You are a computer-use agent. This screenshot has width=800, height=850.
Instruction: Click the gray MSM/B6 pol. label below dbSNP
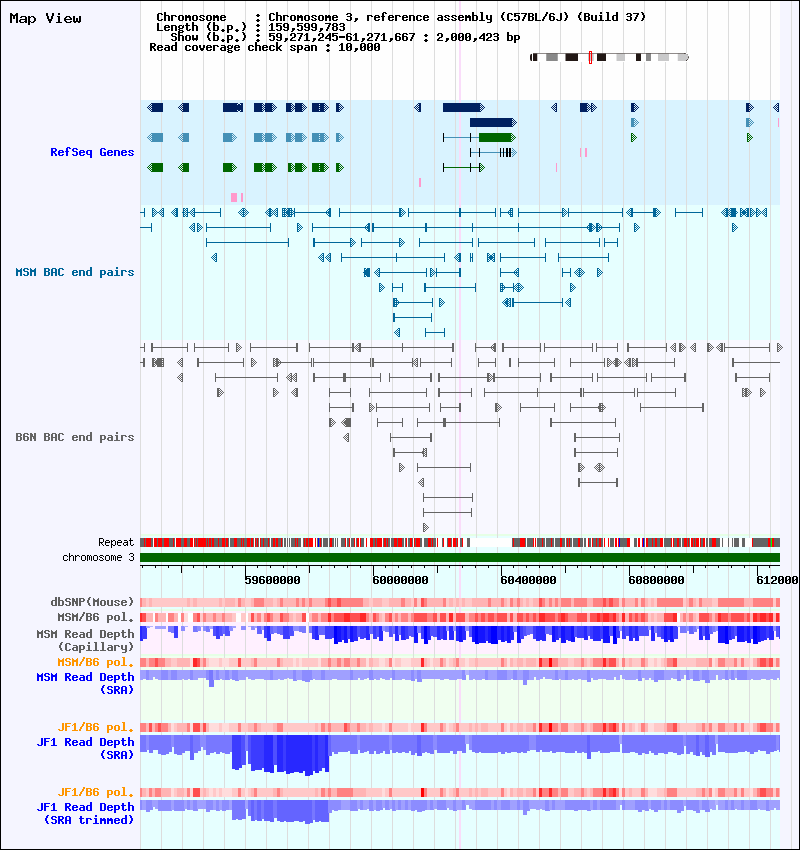point(95,617)
